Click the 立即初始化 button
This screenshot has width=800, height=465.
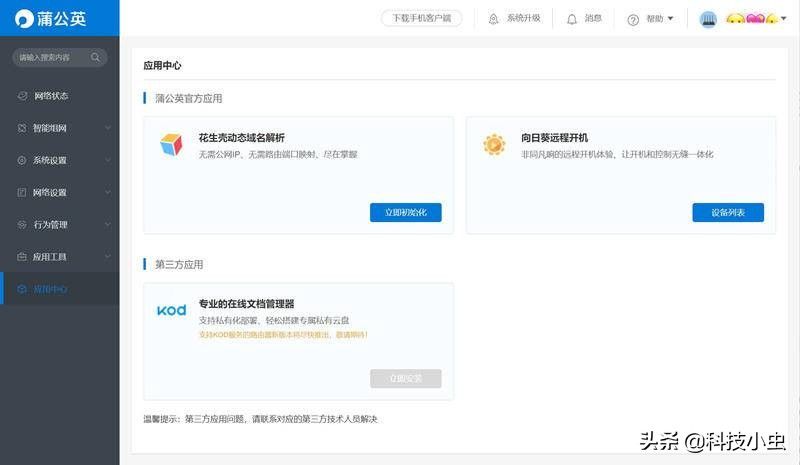click(x=406, y=212)
